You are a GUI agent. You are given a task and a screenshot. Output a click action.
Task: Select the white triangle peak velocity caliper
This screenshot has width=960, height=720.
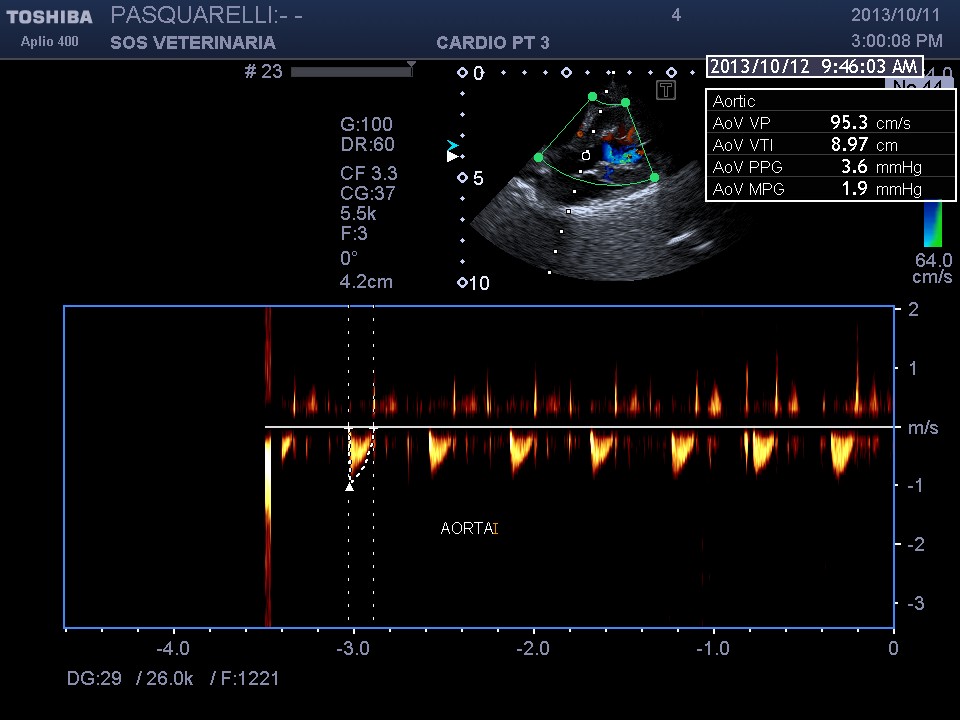pos(349,487)
